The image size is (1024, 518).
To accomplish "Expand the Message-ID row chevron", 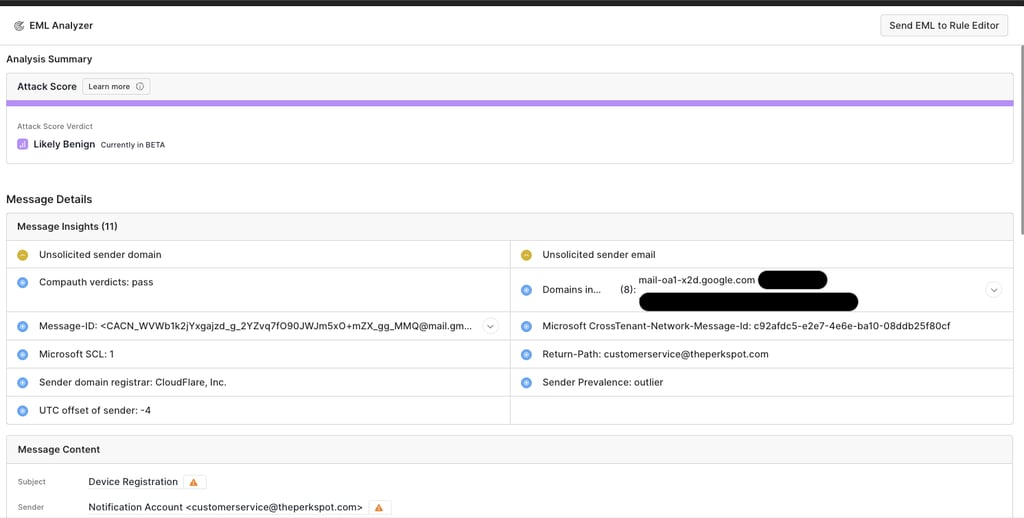I will [490, 326].
